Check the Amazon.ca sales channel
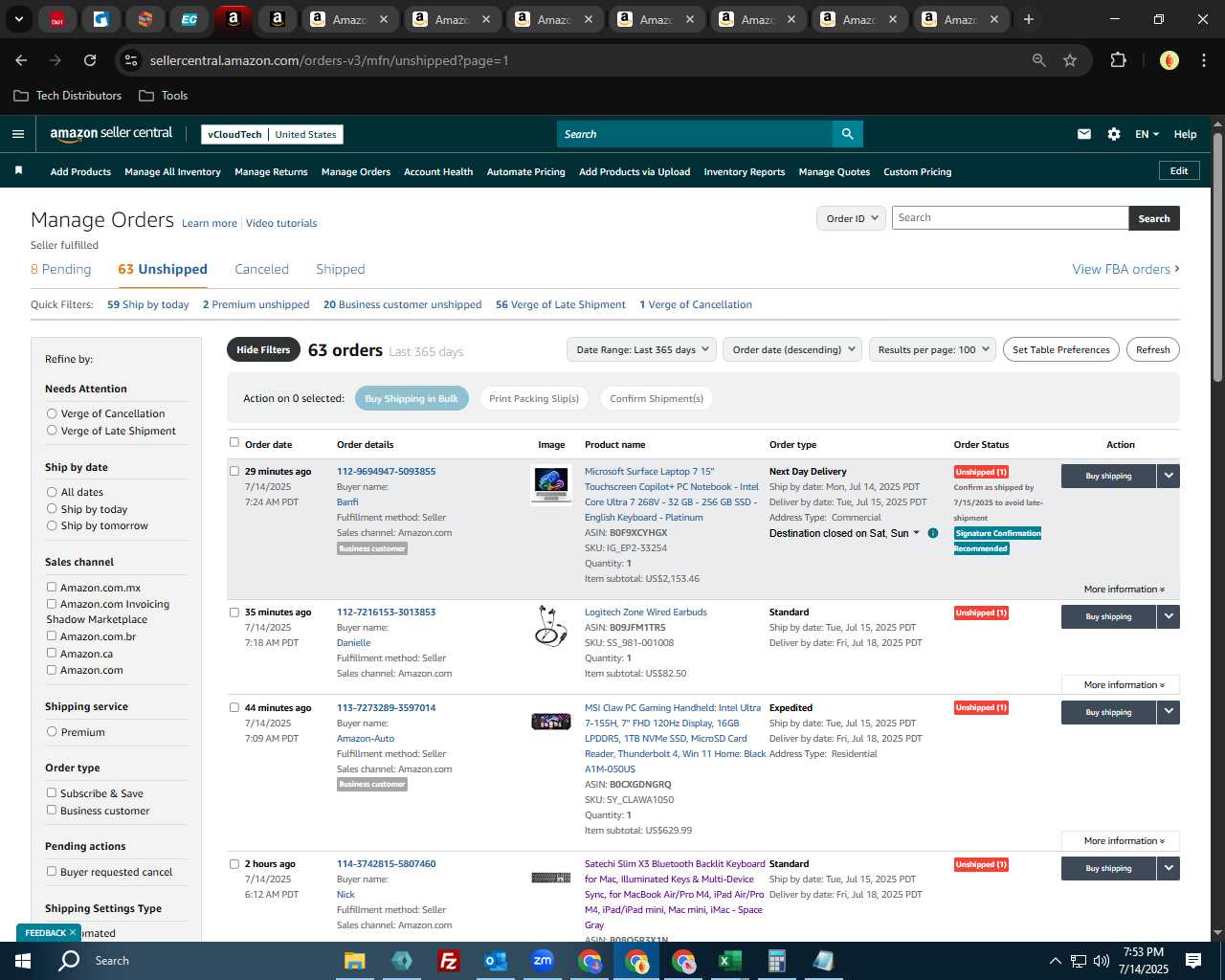This screenshot has height=980, width=1225. point(52,653)
